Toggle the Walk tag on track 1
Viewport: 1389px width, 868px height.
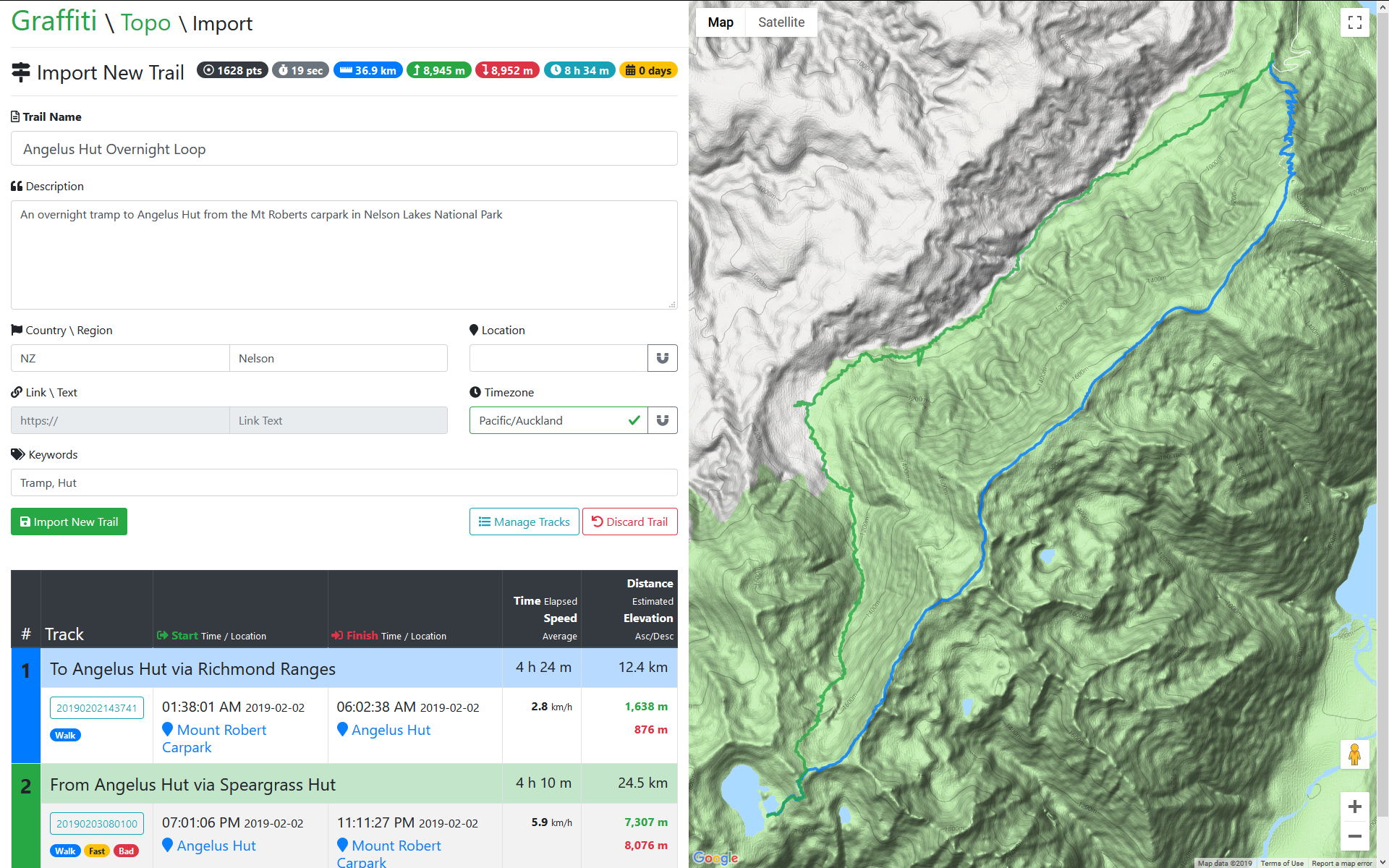65,735
